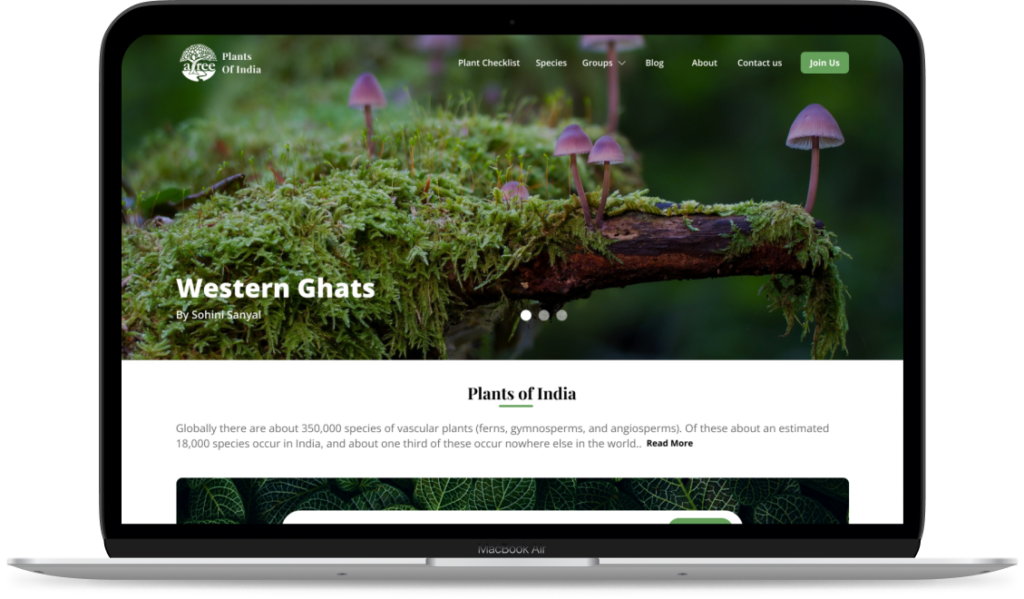
Task: Click the tree logo icon
Action: (x=198, y=63)
